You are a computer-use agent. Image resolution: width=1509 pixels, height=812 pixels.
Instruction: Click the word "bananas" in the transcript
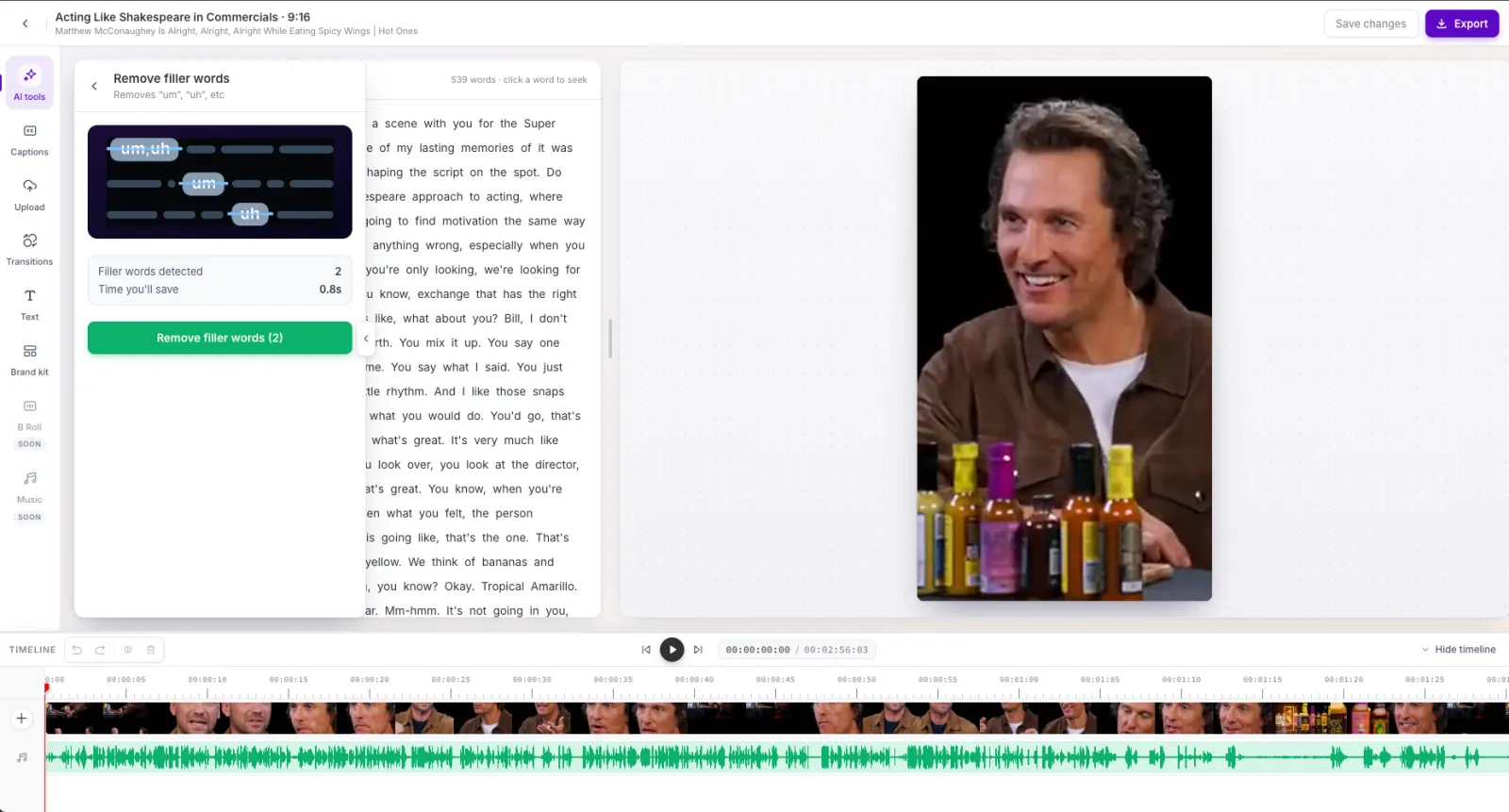click(x=505, y=562)
